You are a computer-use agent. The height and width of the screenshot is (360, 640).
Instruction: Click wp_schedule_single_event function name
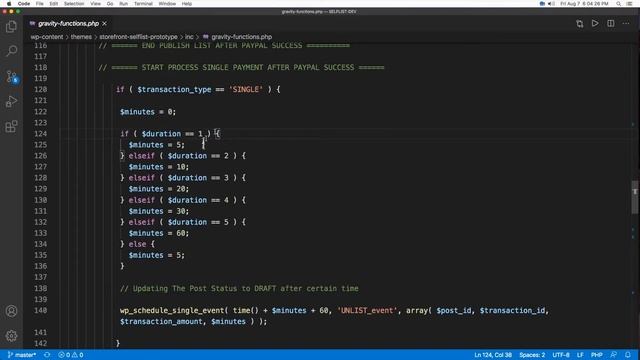tap(172, 310)
